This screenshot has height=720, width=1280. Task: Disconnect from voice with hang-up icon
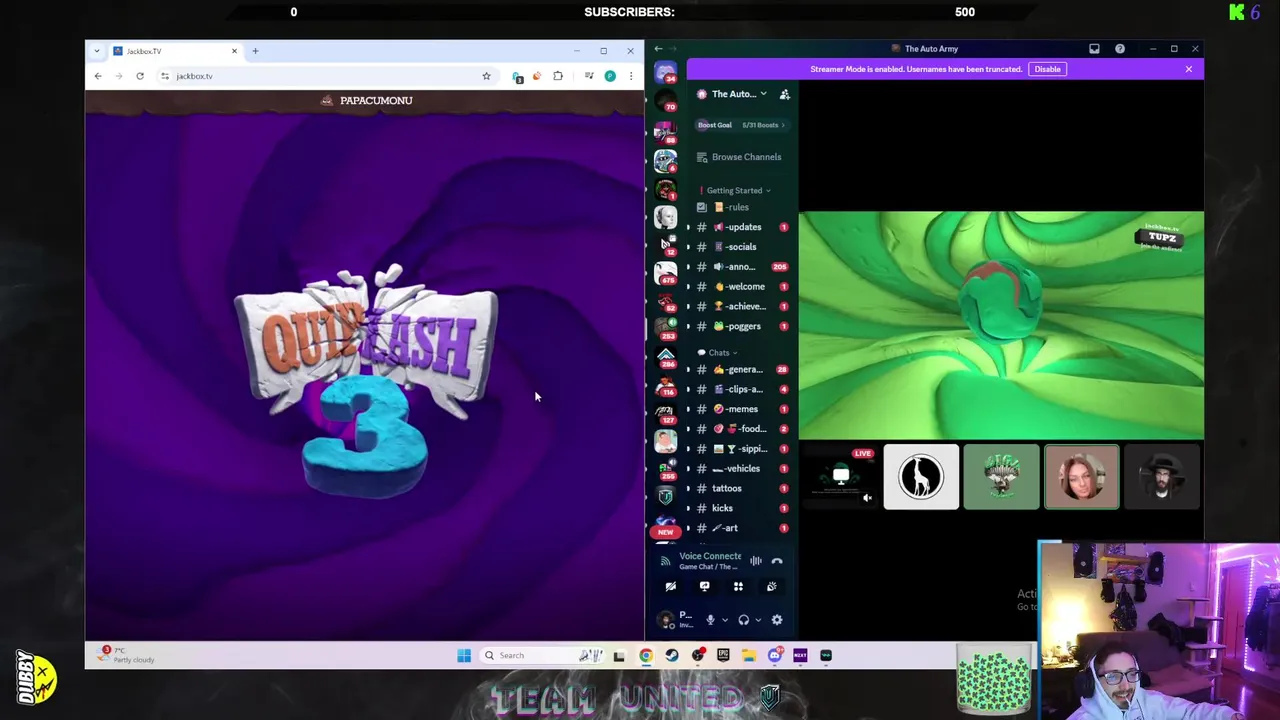click(x=777, y=561)
